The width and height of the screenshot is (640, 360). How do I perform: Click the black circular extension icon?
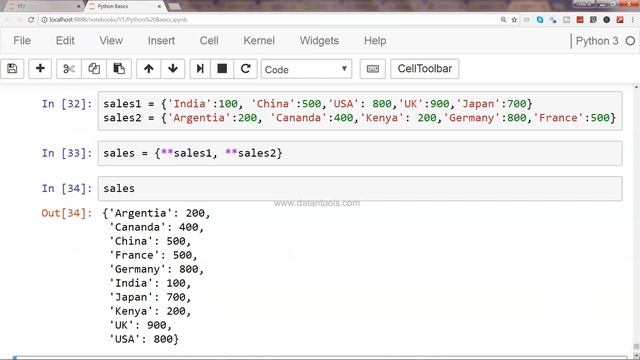click(607, 20)
